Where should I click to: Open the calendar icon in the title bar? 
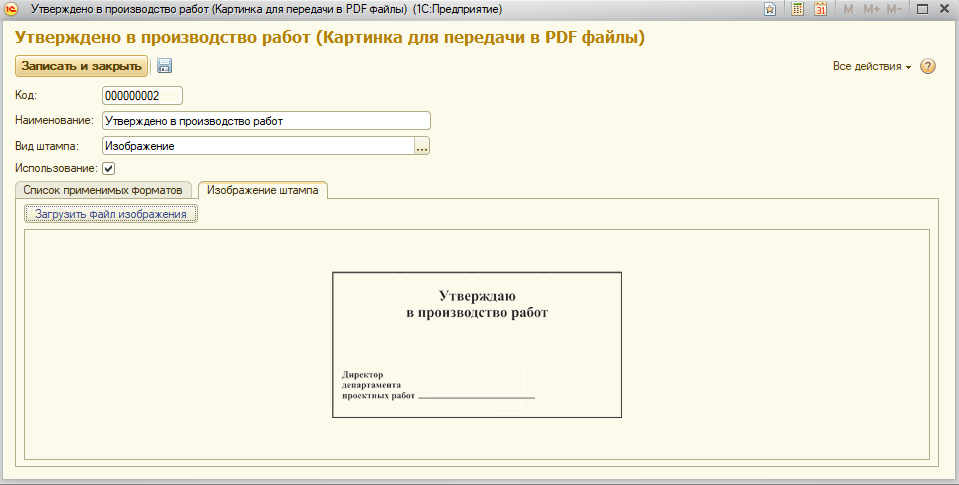(820, 9)
